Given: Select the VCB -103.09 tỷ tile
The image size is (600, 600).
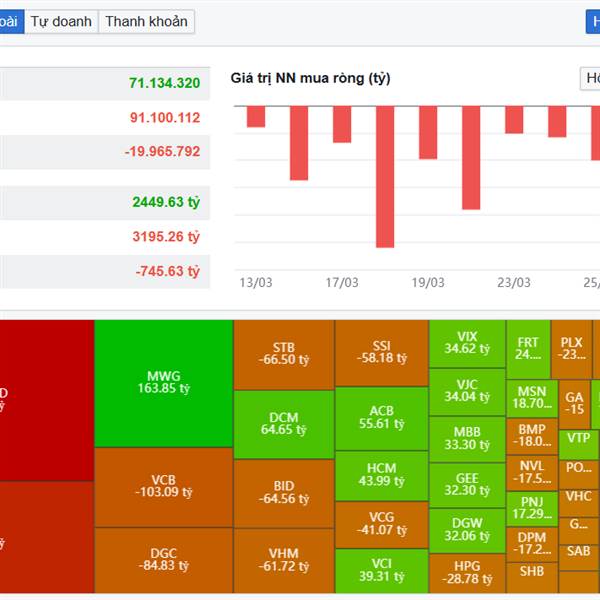Looking at the screenshot, I should [164, 487].
